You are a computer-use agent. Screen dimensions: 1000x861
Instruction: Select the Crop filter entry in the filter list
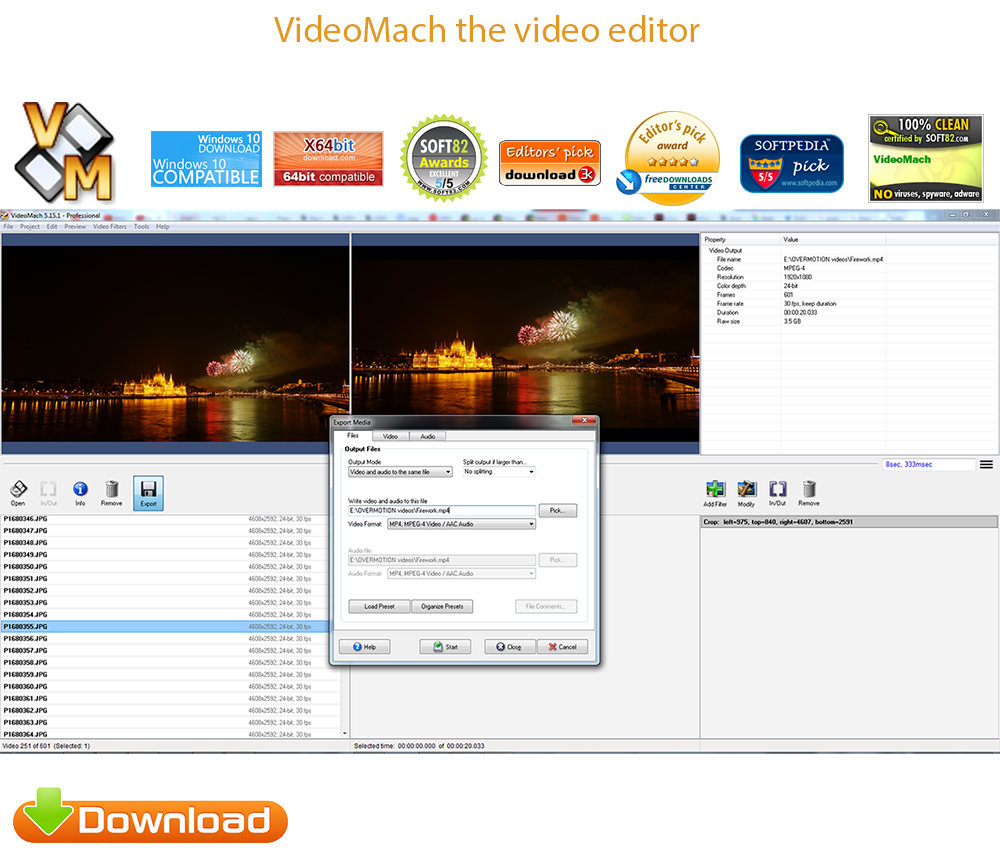pyautogui.click(x=849, y=522)
